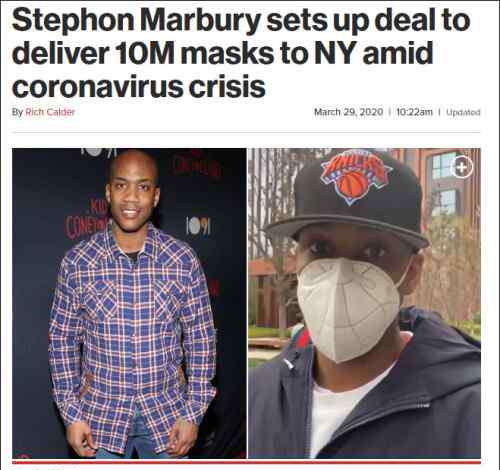
Task: Click the Stephon Marbury article headline
Action: point(241,53)
